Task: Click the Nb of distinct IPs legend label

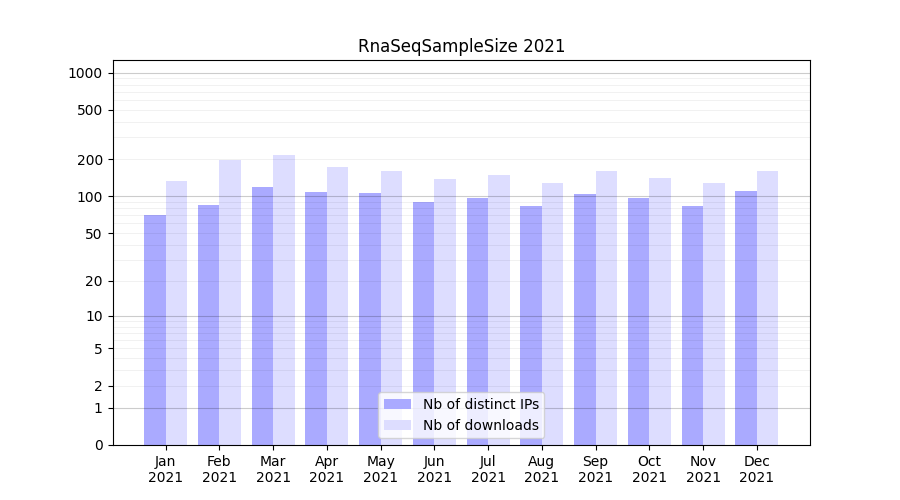Action: [480, 404]
